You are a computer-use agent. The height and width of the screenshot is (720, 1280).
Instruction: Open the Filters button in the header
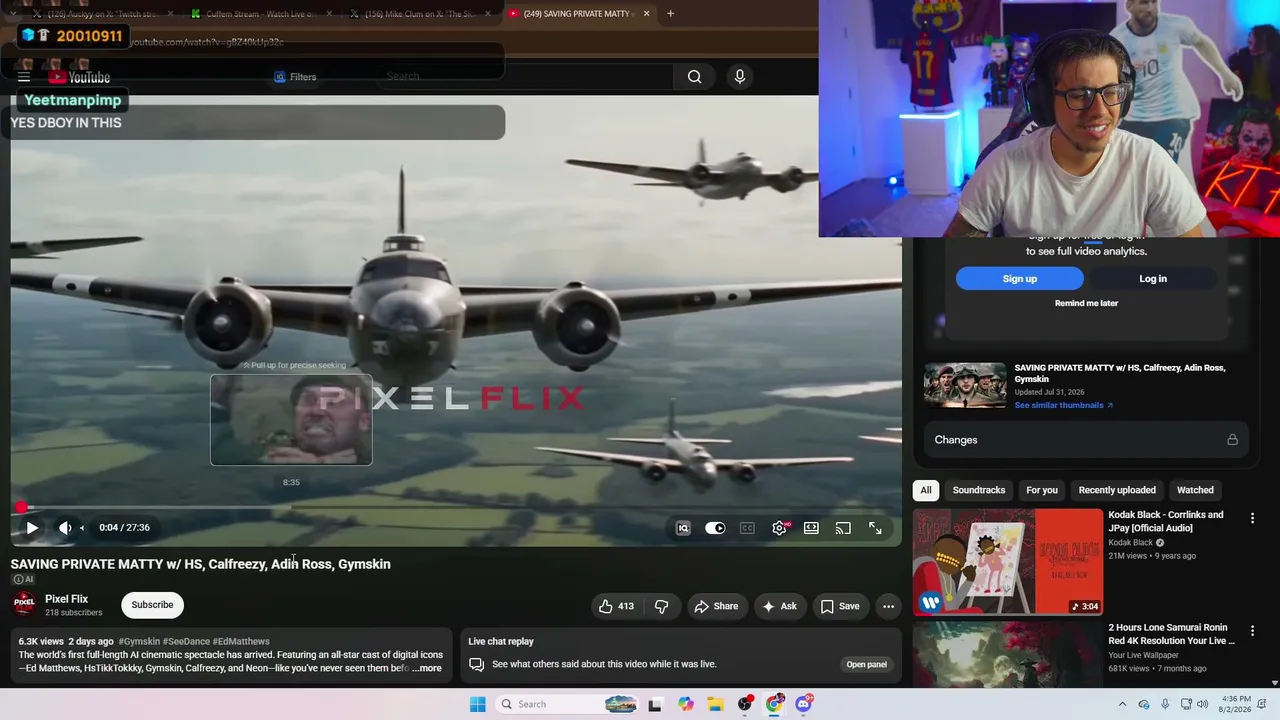pos(295,77)
